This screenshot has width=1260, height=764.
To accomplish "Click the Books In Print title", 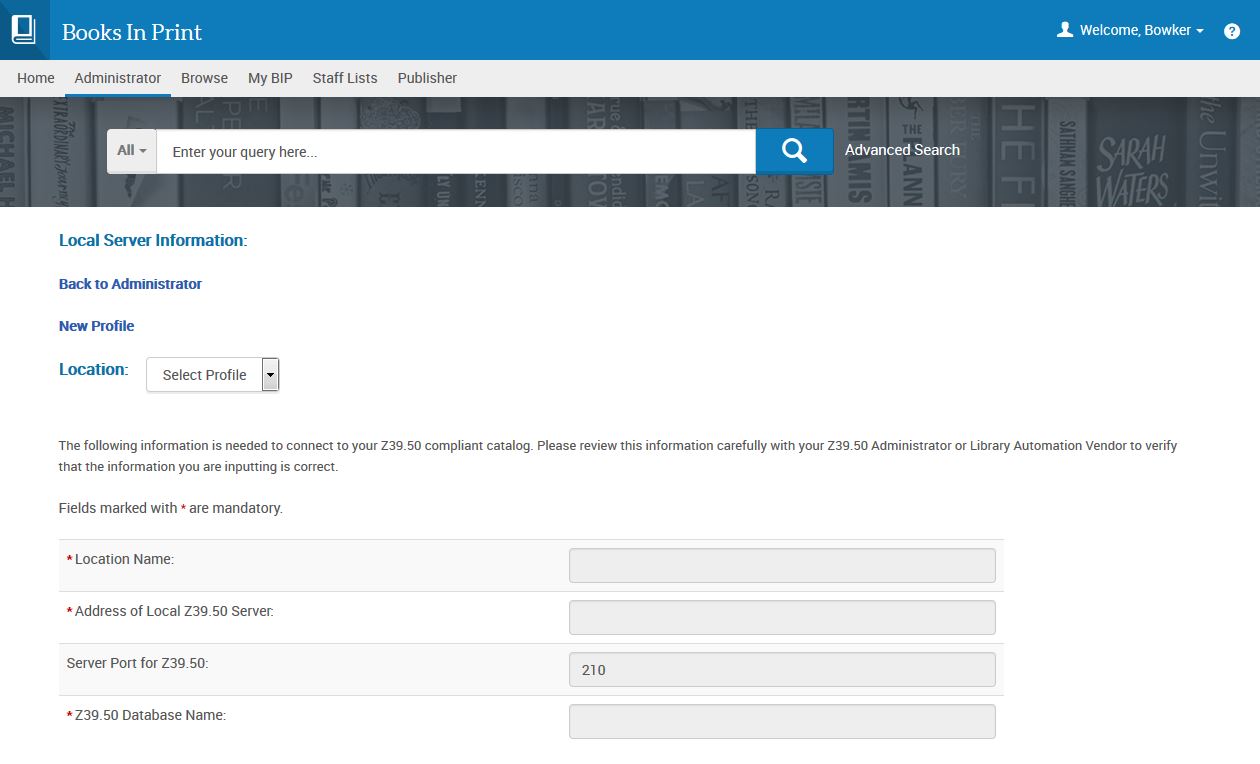I will pos(132,32).
